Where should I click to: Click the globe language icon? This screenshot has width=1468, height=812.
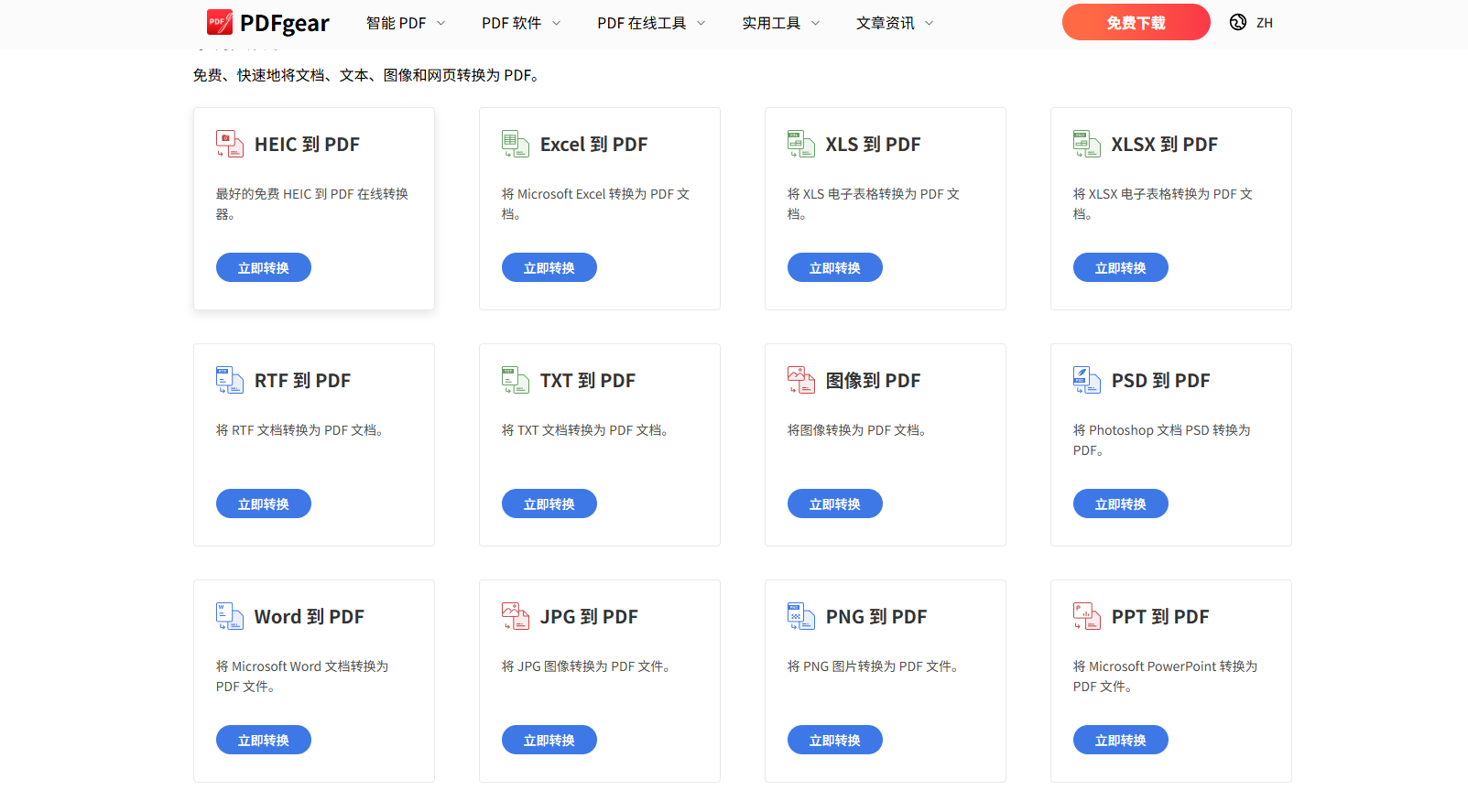pyautogui.click(x=1238, y=22)
